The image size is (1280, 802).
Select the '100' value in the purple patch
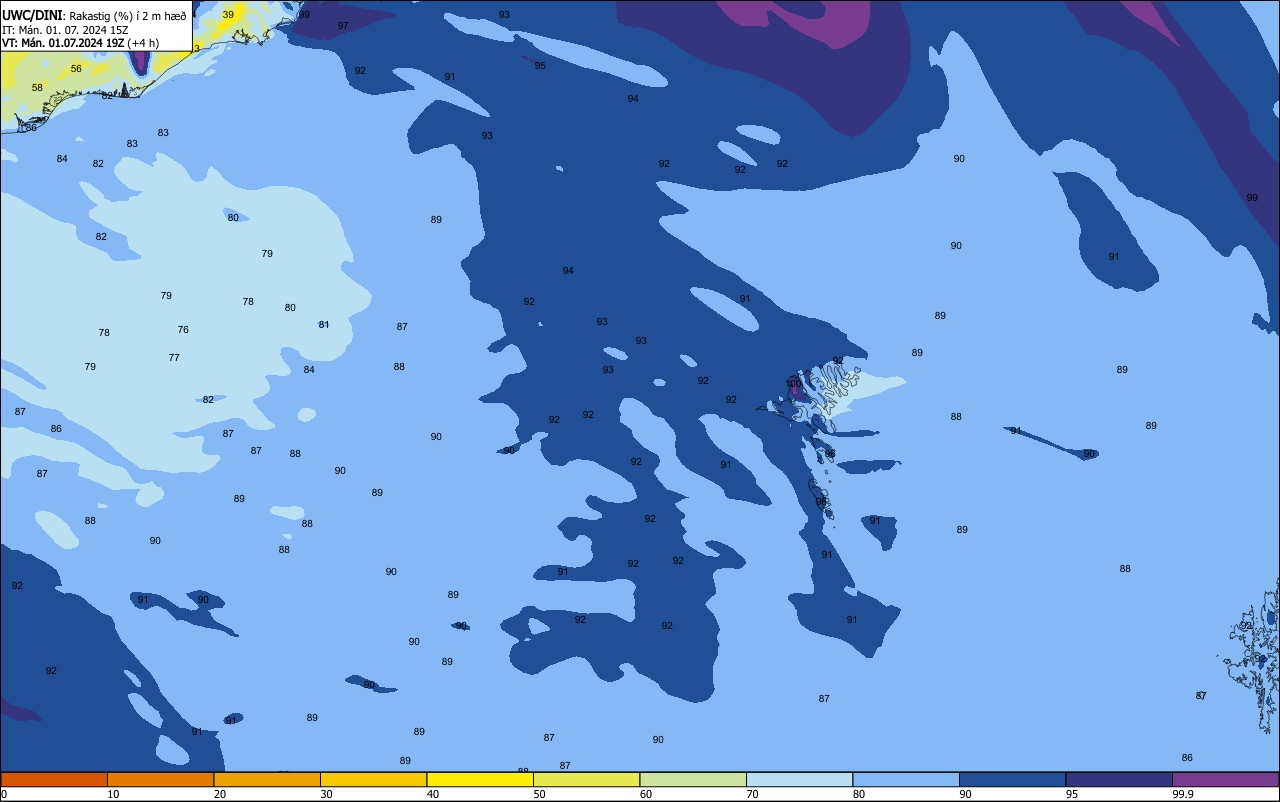794,384
